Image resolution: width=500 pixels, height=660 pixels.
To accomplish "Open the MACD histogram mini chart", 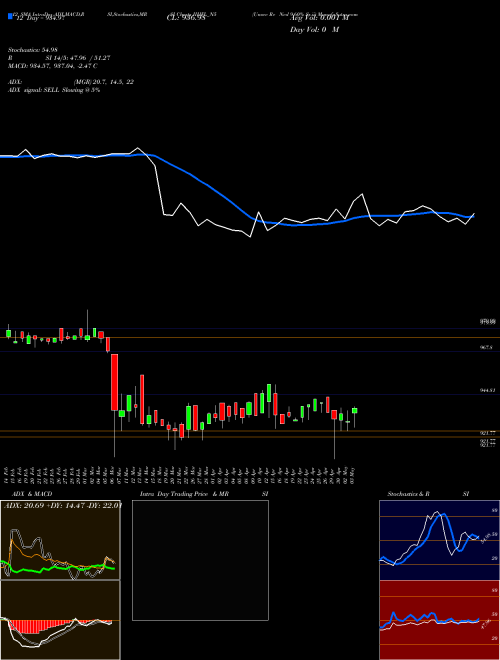I will click(60, 620).
